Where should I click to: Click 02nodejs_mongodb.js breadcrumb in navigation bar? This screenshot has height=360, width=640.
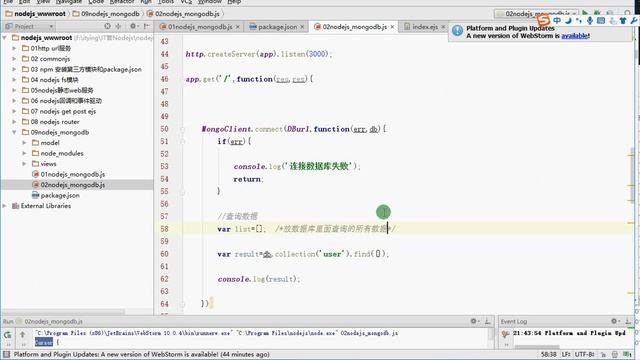pyautogui.click(x=183, y=14)
